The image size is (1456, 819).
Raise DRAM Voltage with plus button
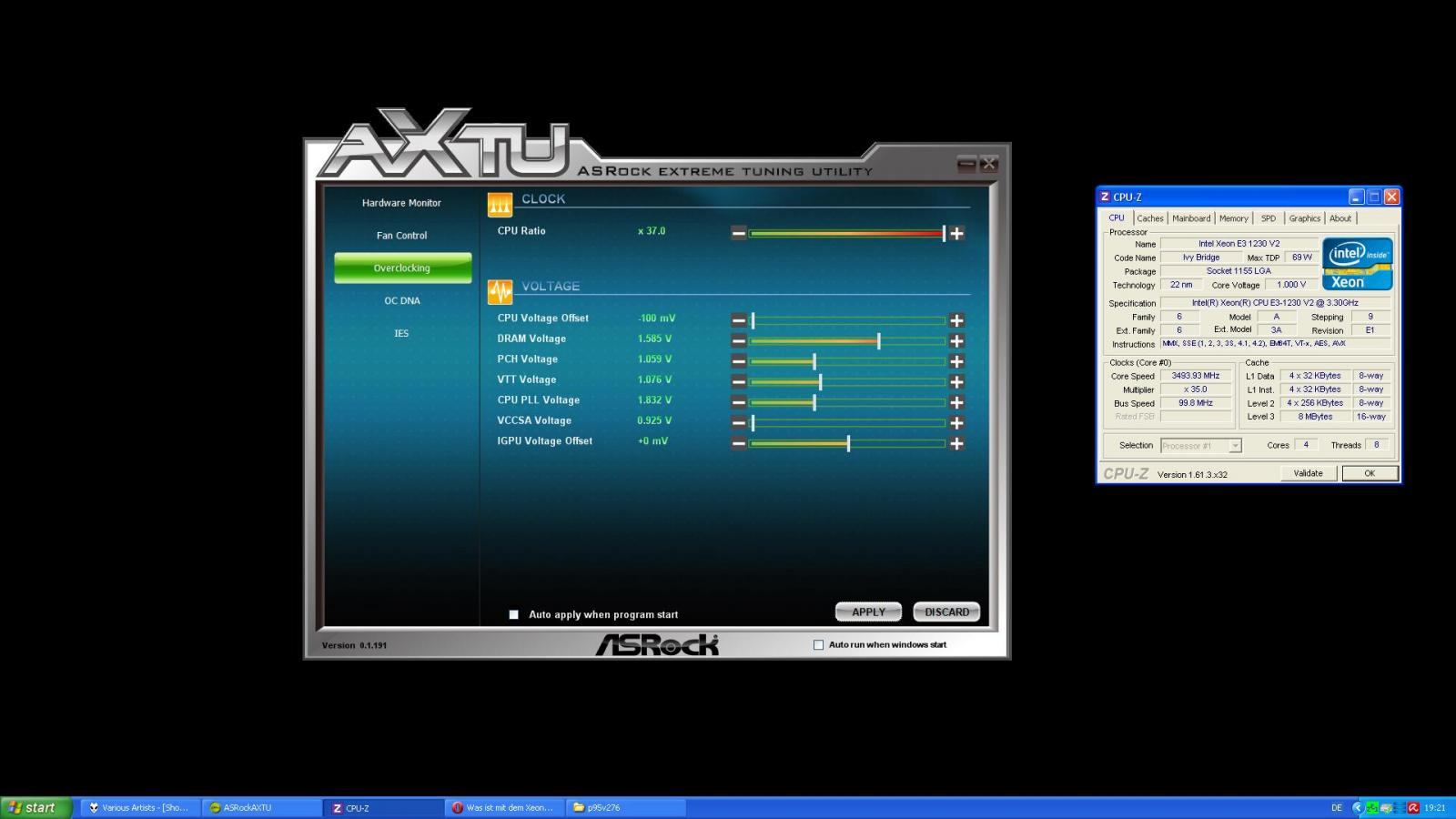(x=956, y=340)
